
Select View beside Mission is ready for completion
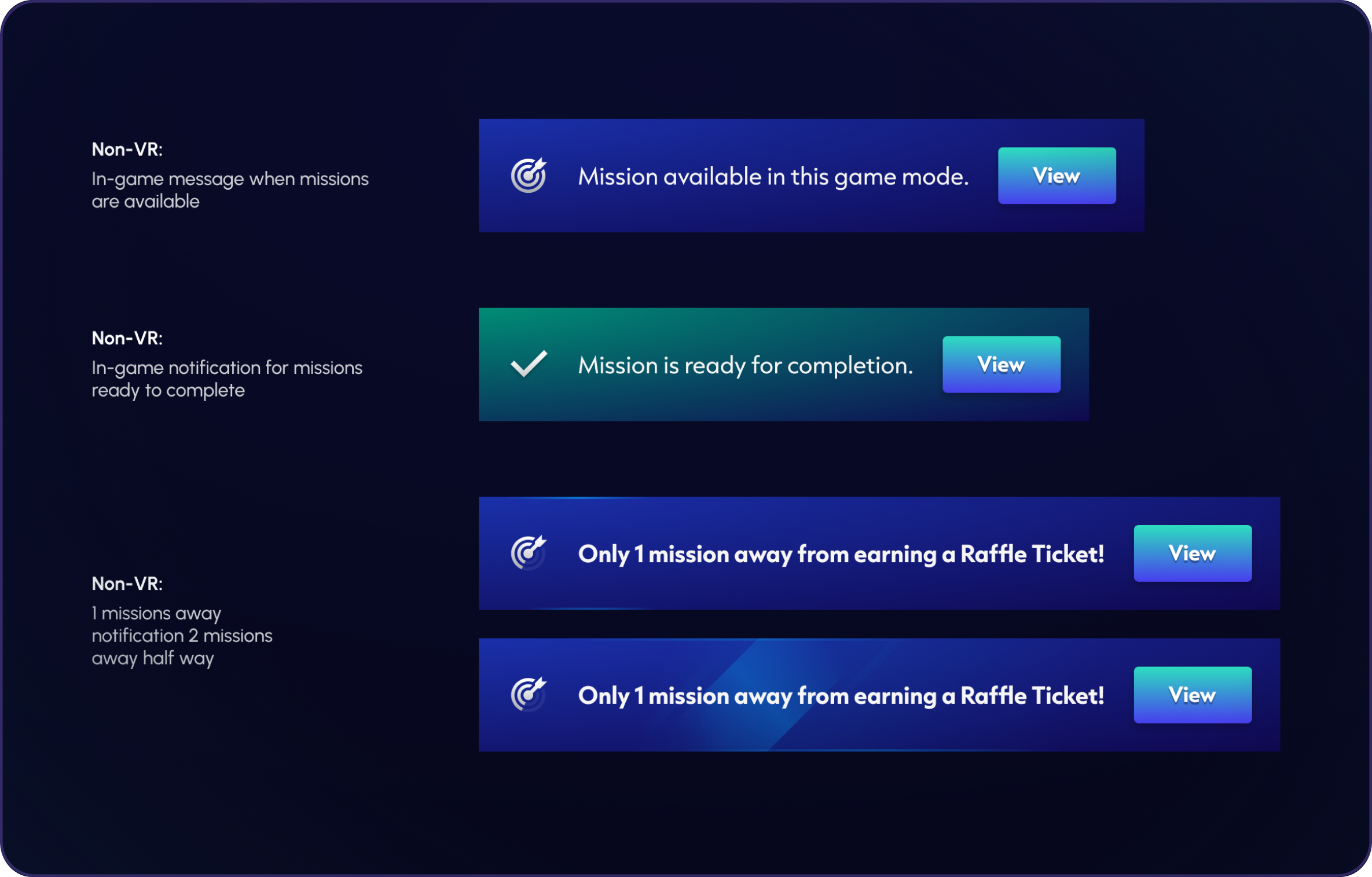click(1001, 364)
